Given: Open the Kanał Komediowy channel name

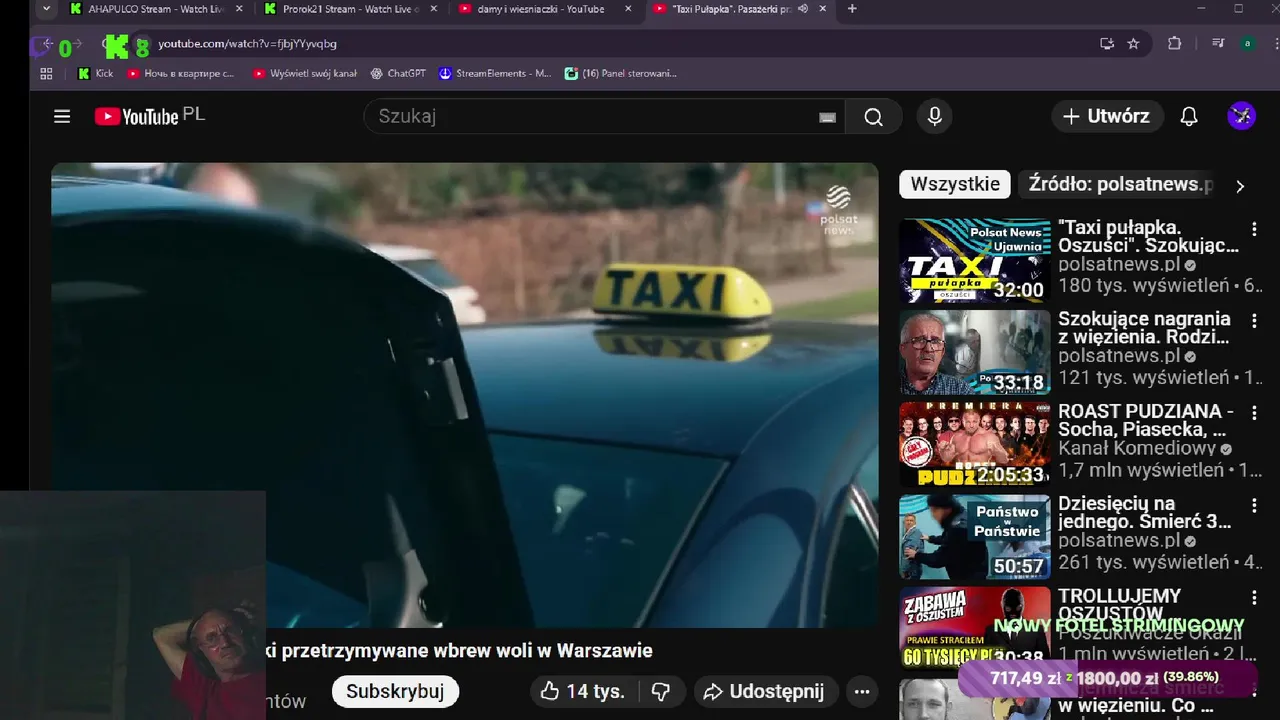Looking at the screenshot, I should [x=1136, y=448].
